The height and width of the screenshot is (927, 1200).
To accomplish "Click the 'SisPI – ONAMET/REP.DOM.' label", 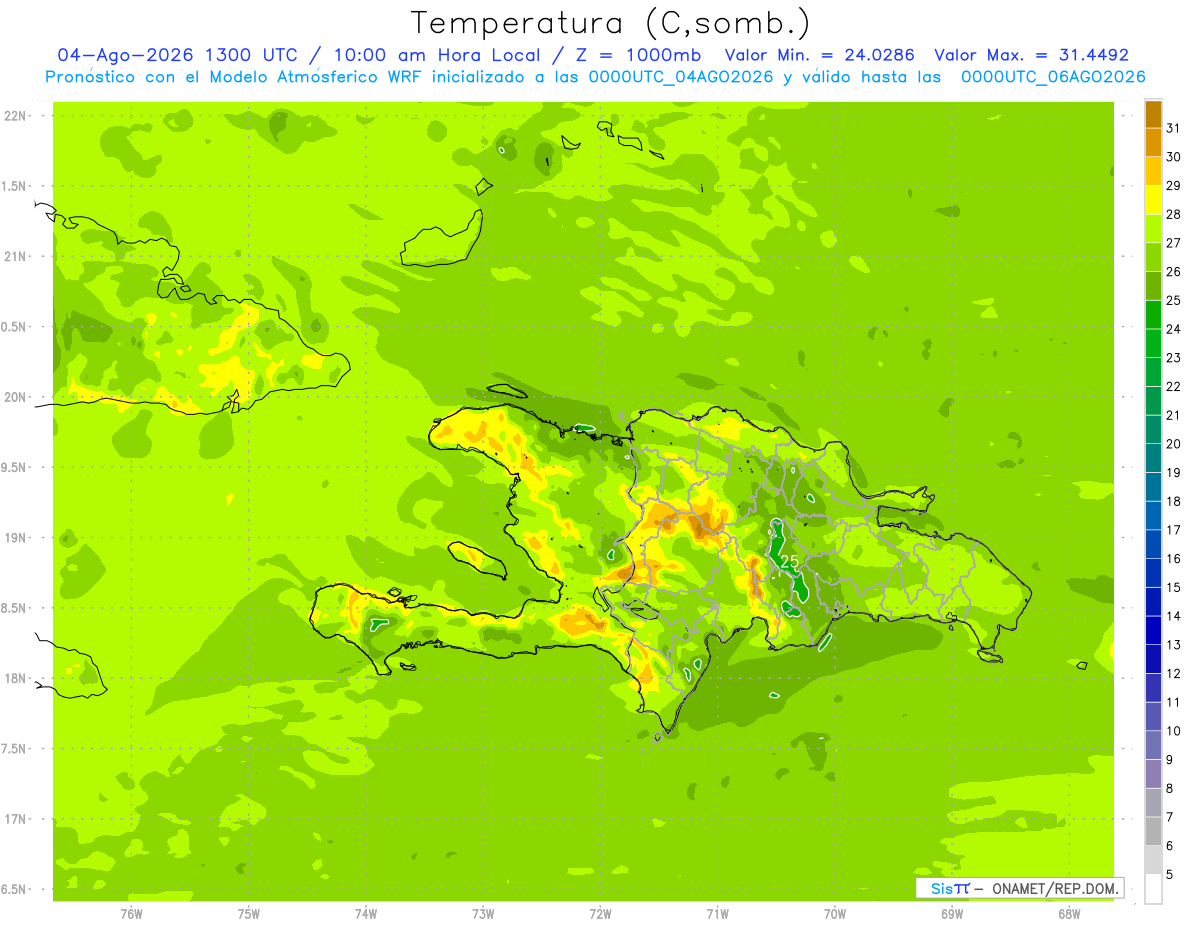I will pos(1020,888).
